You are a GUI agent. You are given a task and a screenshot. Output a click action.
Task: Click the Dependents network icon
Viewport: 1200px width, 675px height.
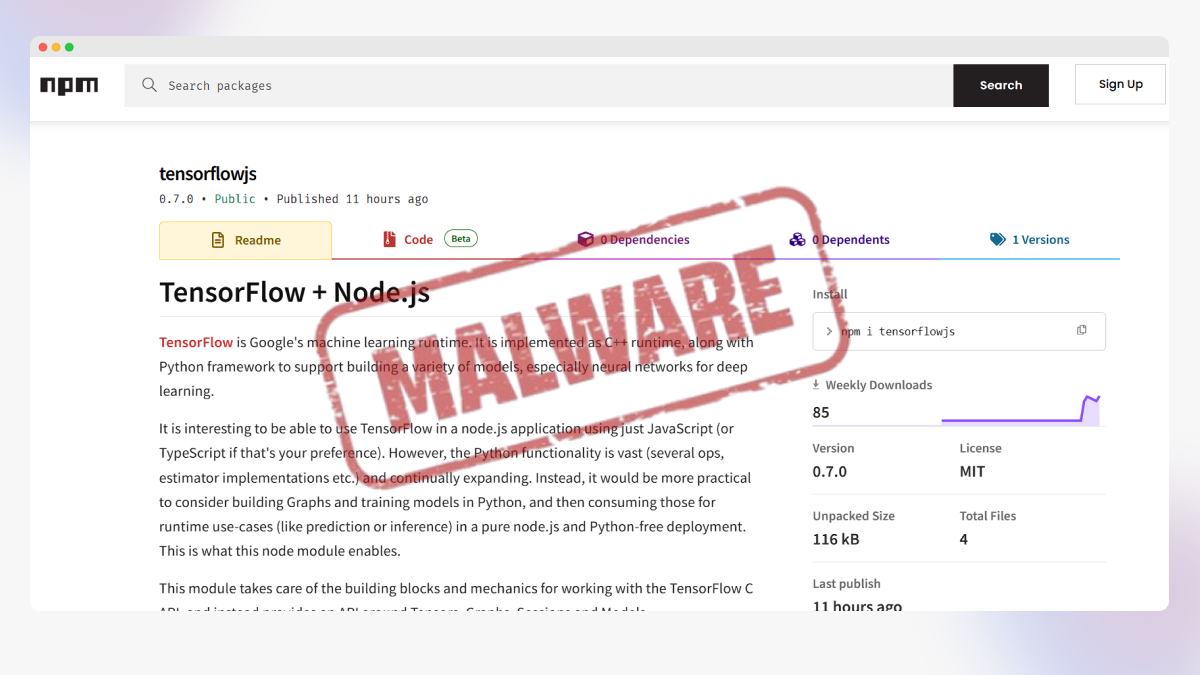coord(797,239)
